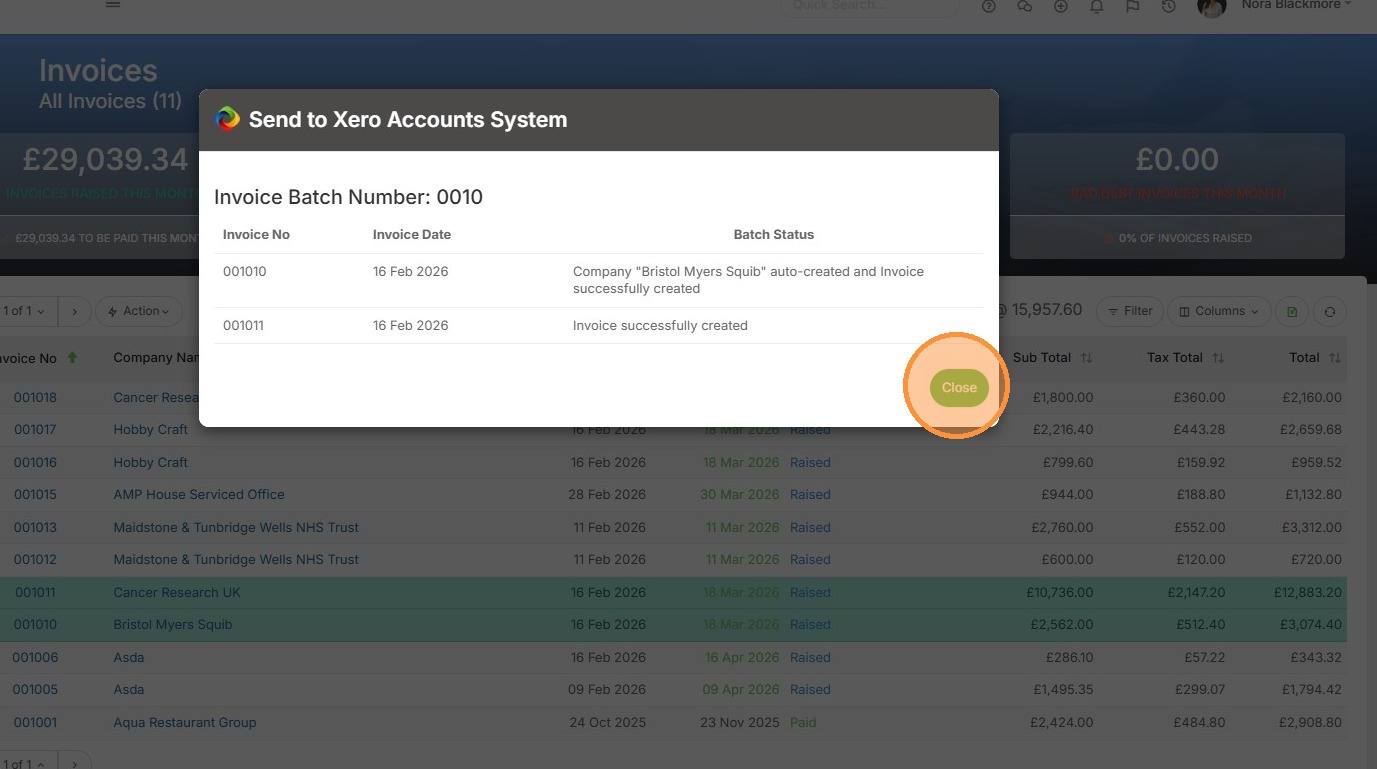Viewport: 1377px width, 769px height.
Task: Expand the Columns dropdown
Action: [1219, 311]
